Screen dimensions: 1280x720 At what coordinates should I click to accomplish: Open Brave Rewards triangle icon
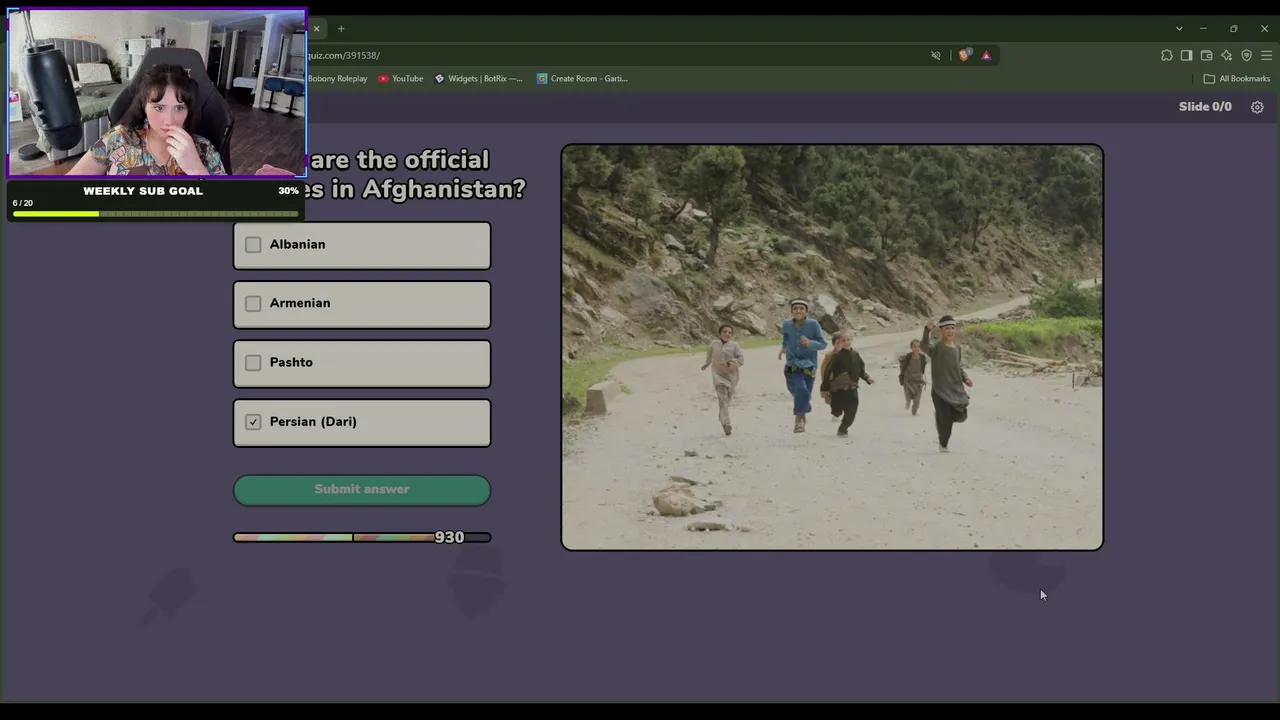coord(986,56)
